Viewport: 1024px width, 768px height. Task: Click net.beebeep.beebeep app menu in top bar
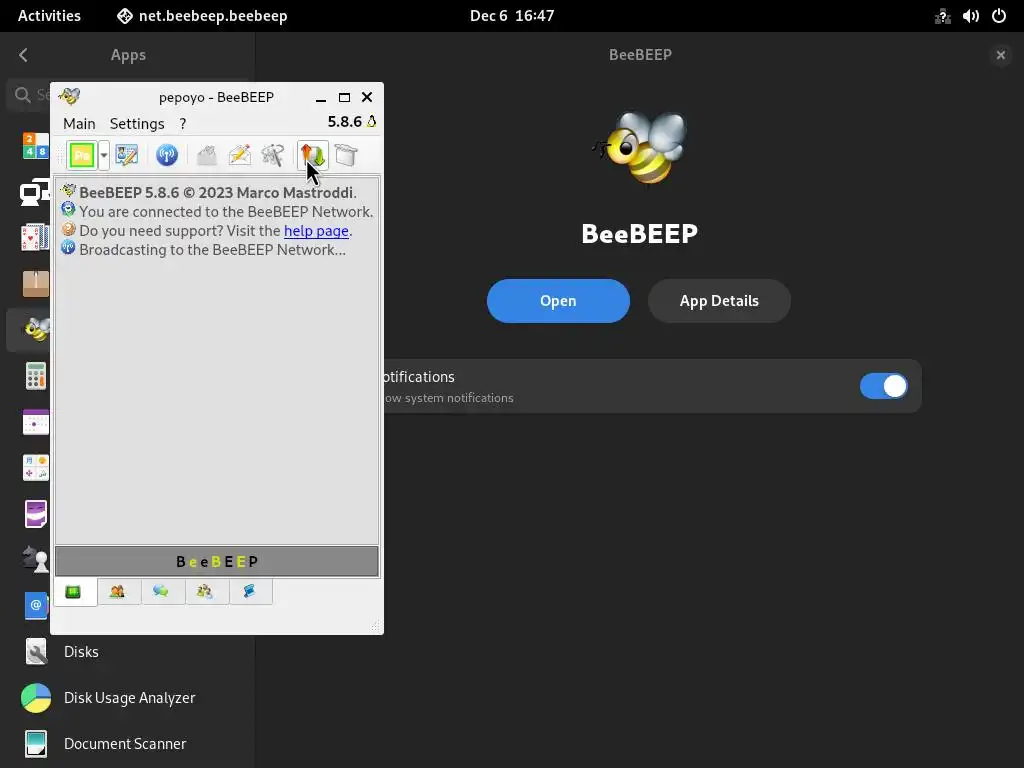coord(202,16)
